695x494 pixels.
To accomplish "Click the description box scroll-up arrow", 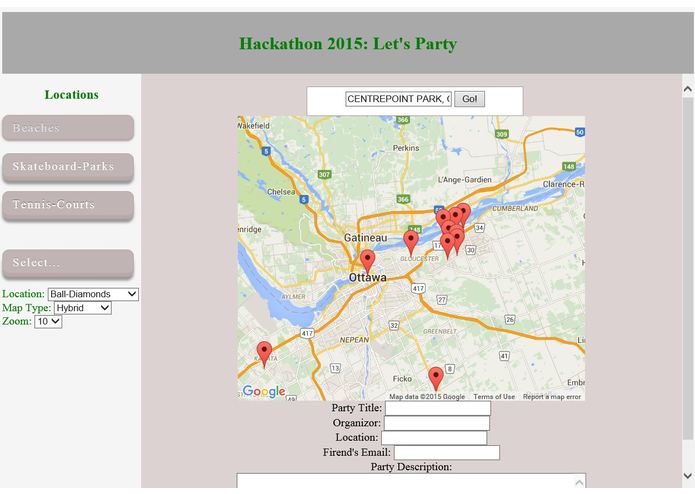I will tap(579, 482).
